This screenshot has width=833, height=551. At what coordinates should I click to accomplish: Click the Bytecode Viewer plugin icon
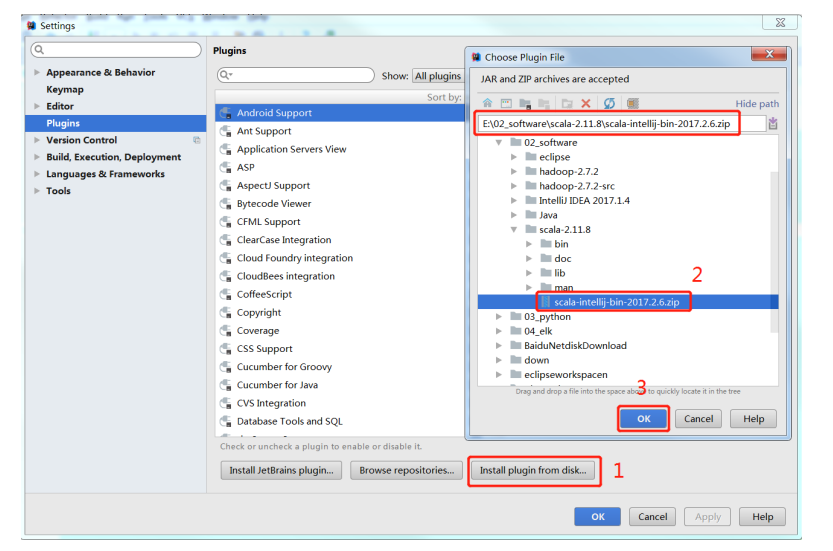point(226,204)
